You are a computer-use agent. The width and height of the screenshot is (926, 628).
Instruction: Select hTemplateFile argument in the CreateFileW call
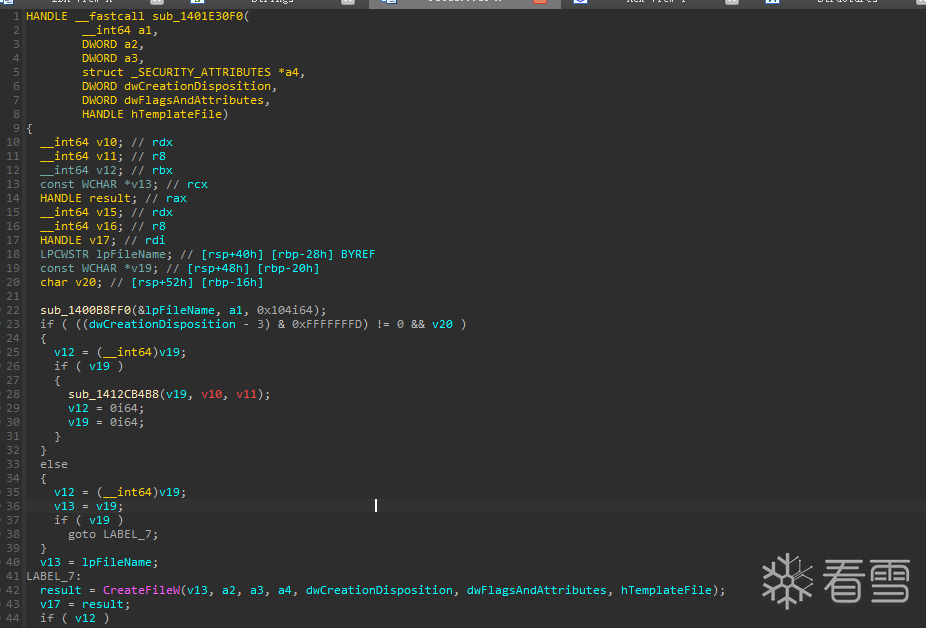tap(666, 590)
